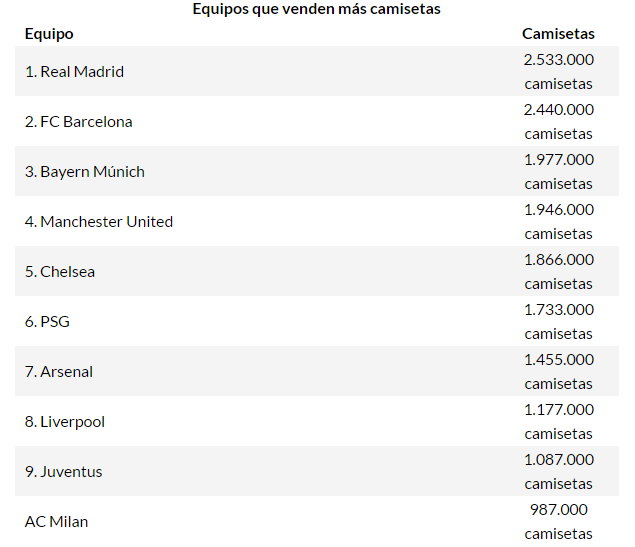
Task: Click the 1.977.000 camisetas value
Action: click(x=558, y=172)
